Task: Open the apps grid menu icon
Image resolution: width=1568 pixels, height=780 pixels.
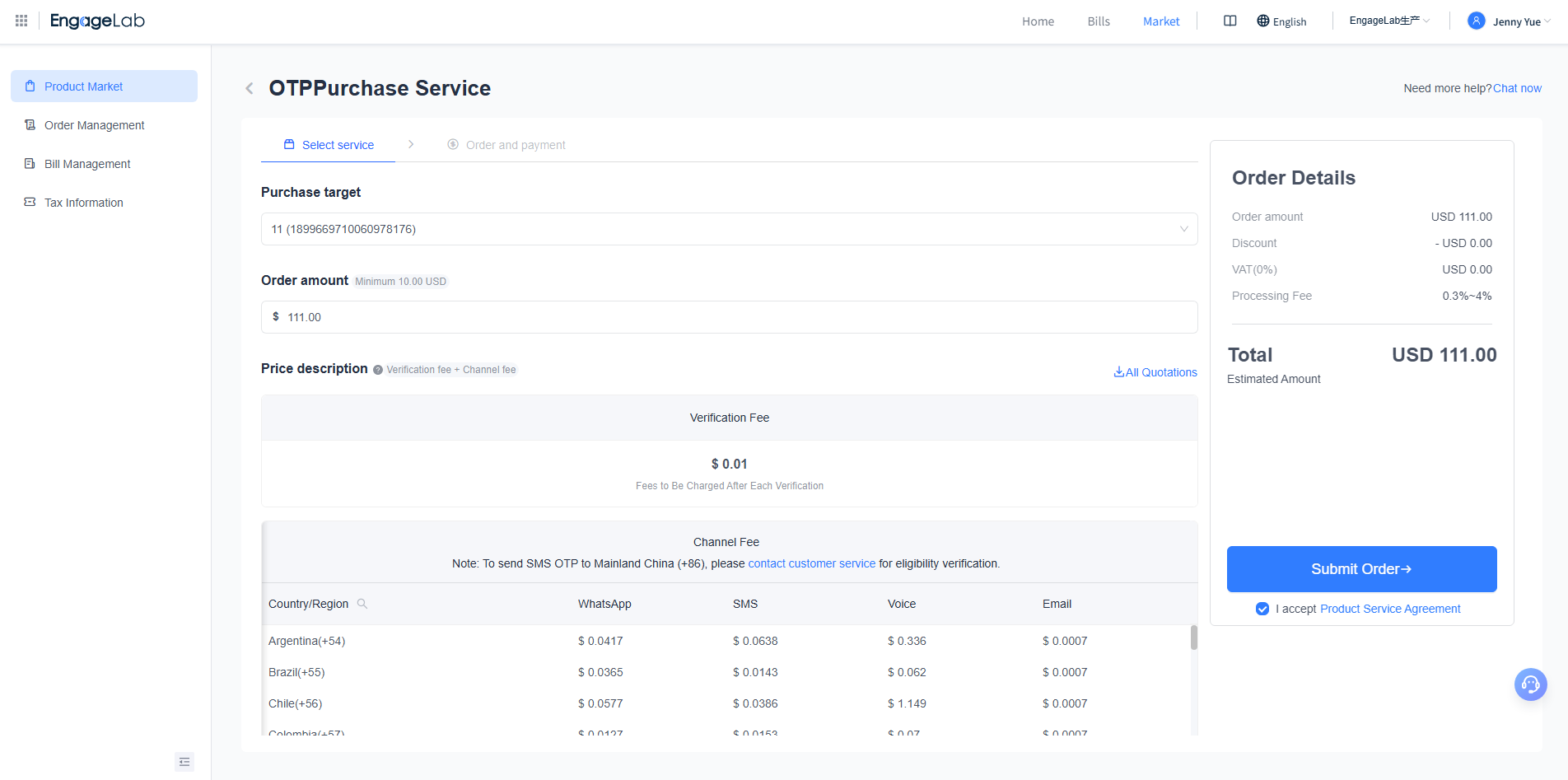Action: (x=21, y=21)
